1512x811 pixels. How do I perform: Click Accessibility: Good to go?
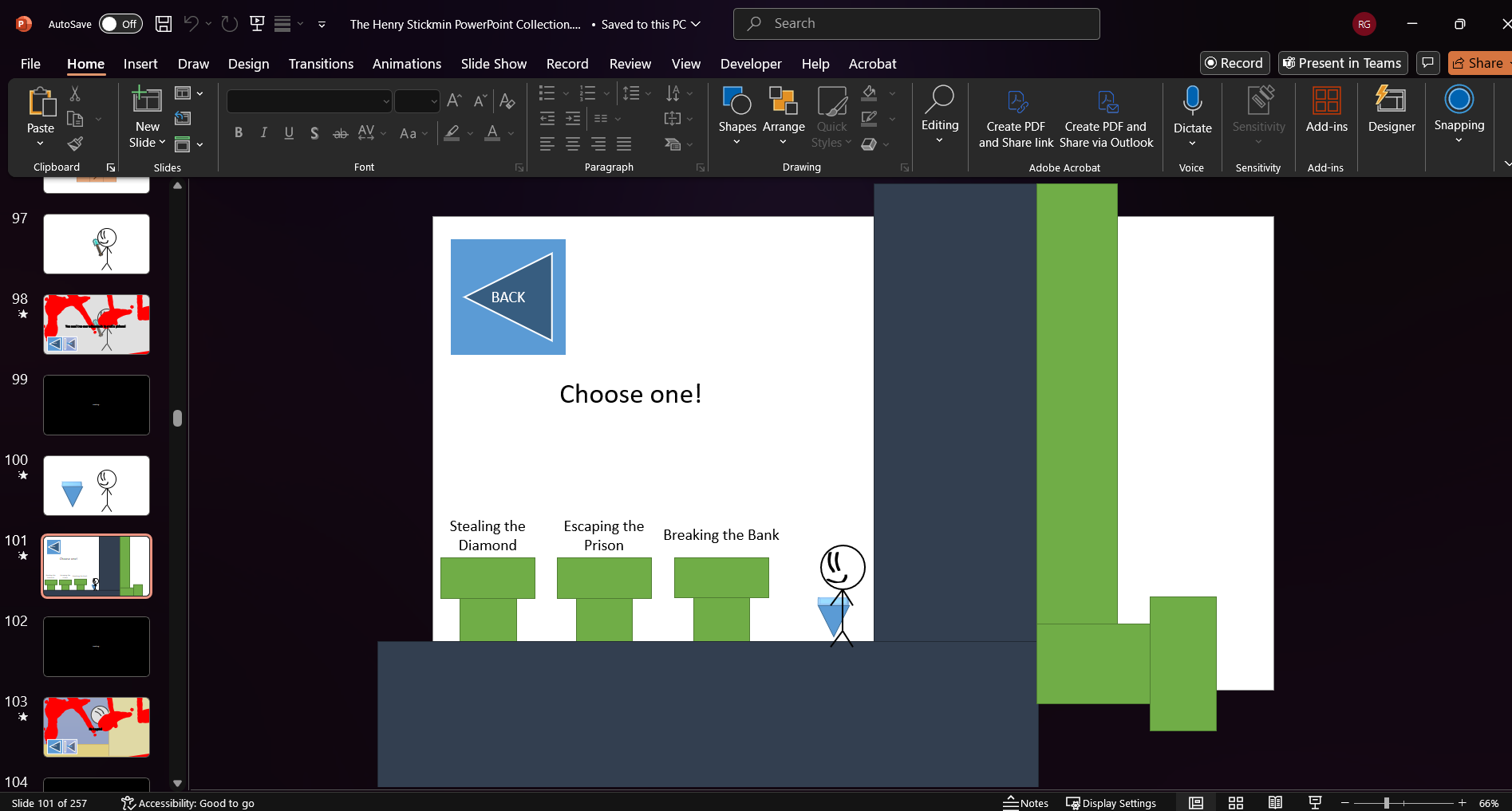pos(188,802)
